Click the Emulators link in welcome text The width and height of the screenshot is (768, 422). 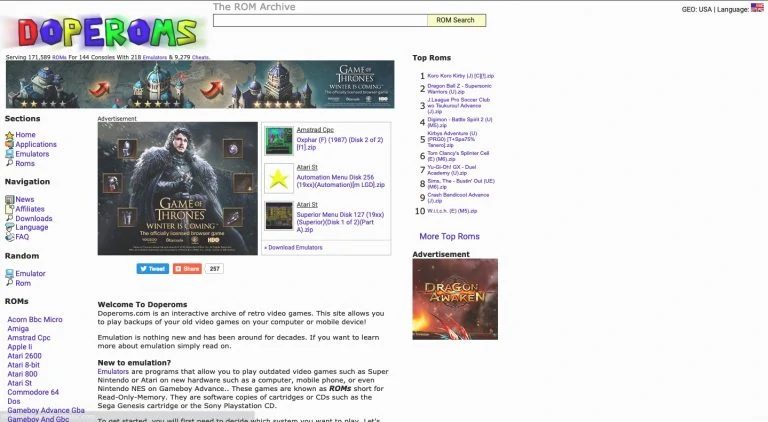point(113,372)
